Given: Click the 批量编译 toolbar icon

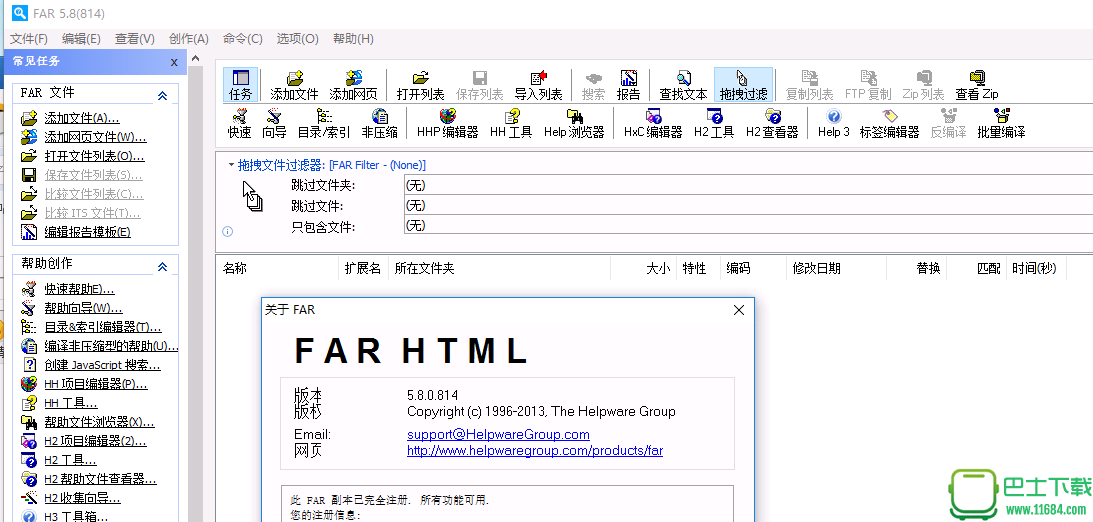Looking at the screenshot, I should pos(1001,123).
